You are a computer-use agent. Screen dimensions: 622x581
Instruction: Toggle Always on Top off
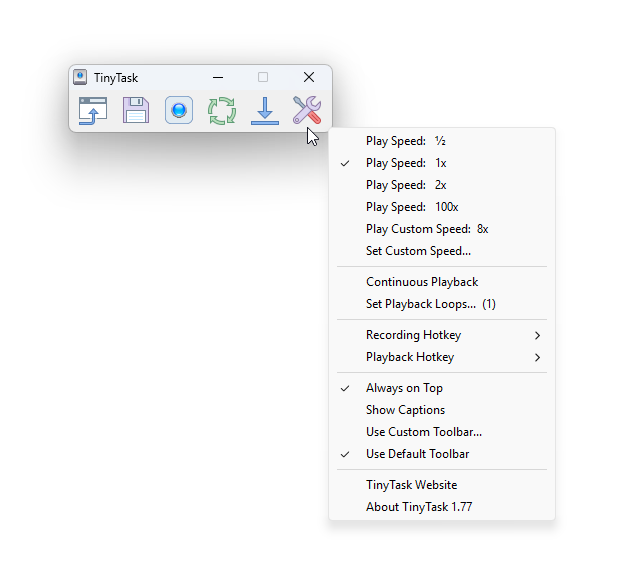coord(442,388)
